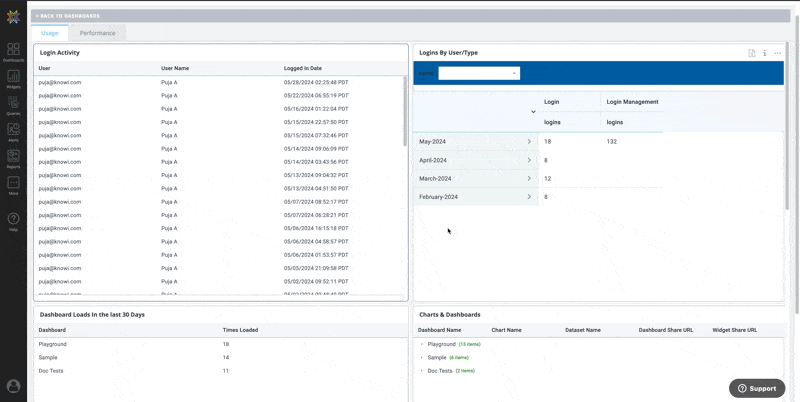Click Back to Dashboards link
Image resolution: width=800 pixels, height=402 pixels.
point(69,16)
